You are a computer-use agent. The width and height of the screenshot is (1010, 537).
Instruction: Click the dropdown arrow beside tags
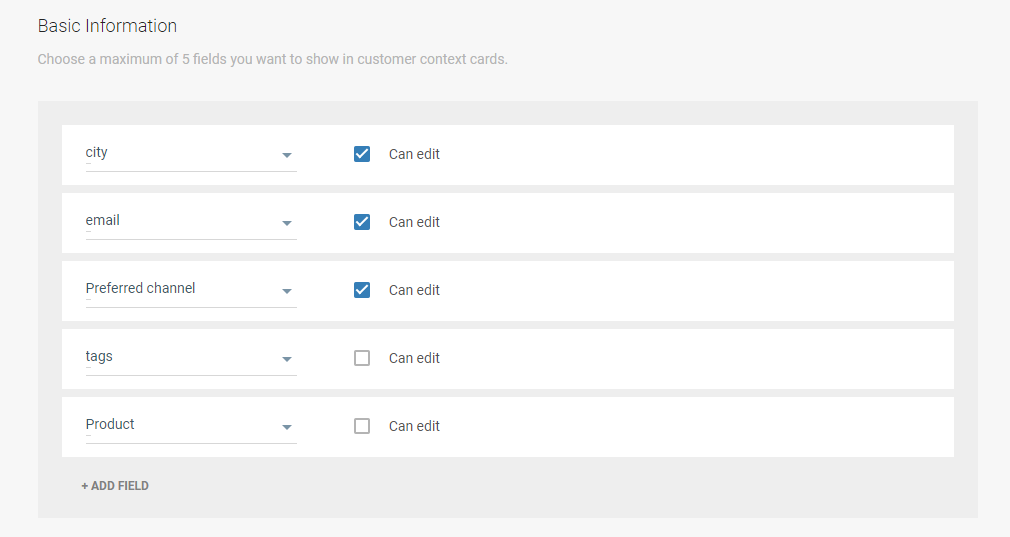287,359
